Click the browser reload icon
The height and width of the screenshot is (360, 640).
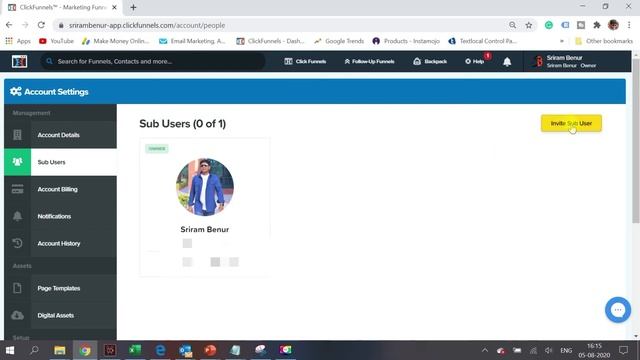click(41, 25)
